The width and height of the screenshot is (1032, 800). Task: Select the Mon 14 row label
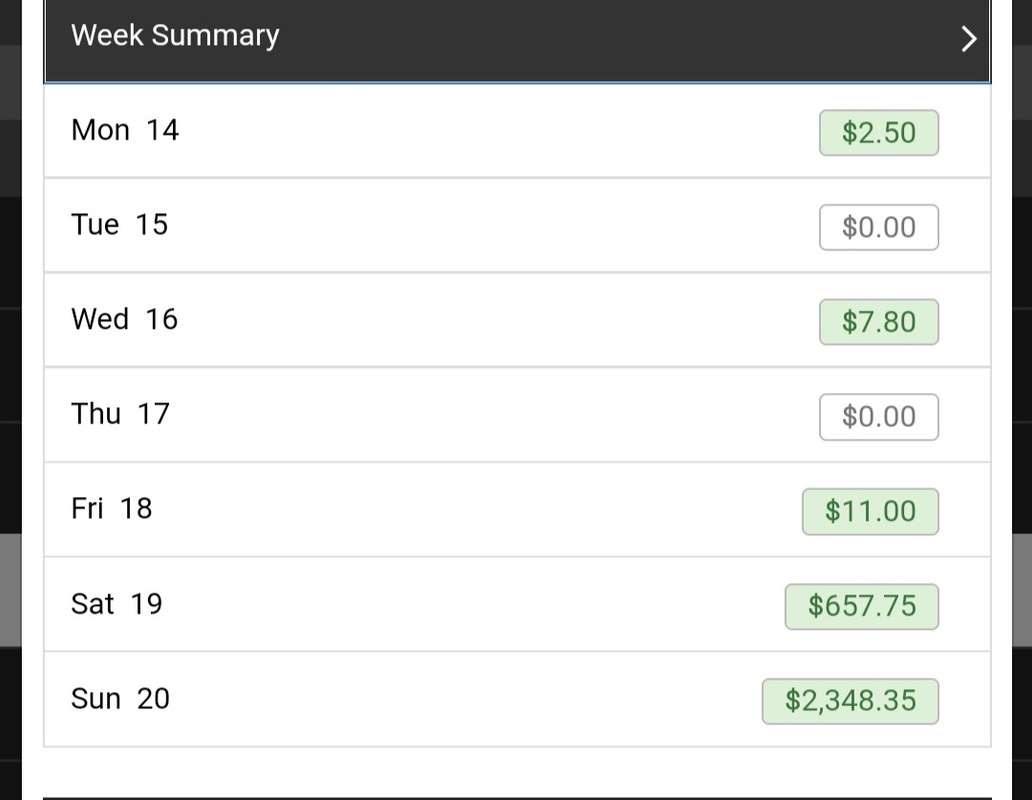coord(125,130)
